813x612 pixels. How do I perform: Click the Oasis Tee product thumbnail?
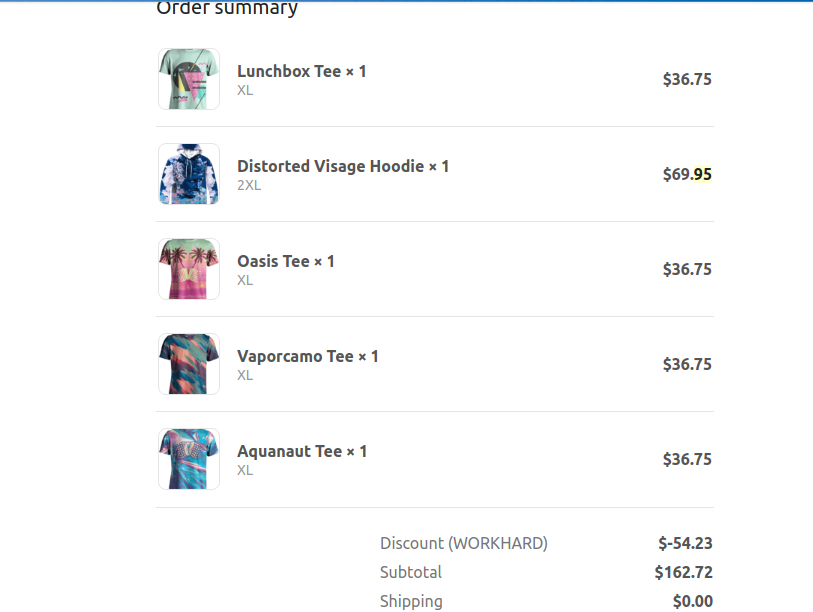pos(189,269)
